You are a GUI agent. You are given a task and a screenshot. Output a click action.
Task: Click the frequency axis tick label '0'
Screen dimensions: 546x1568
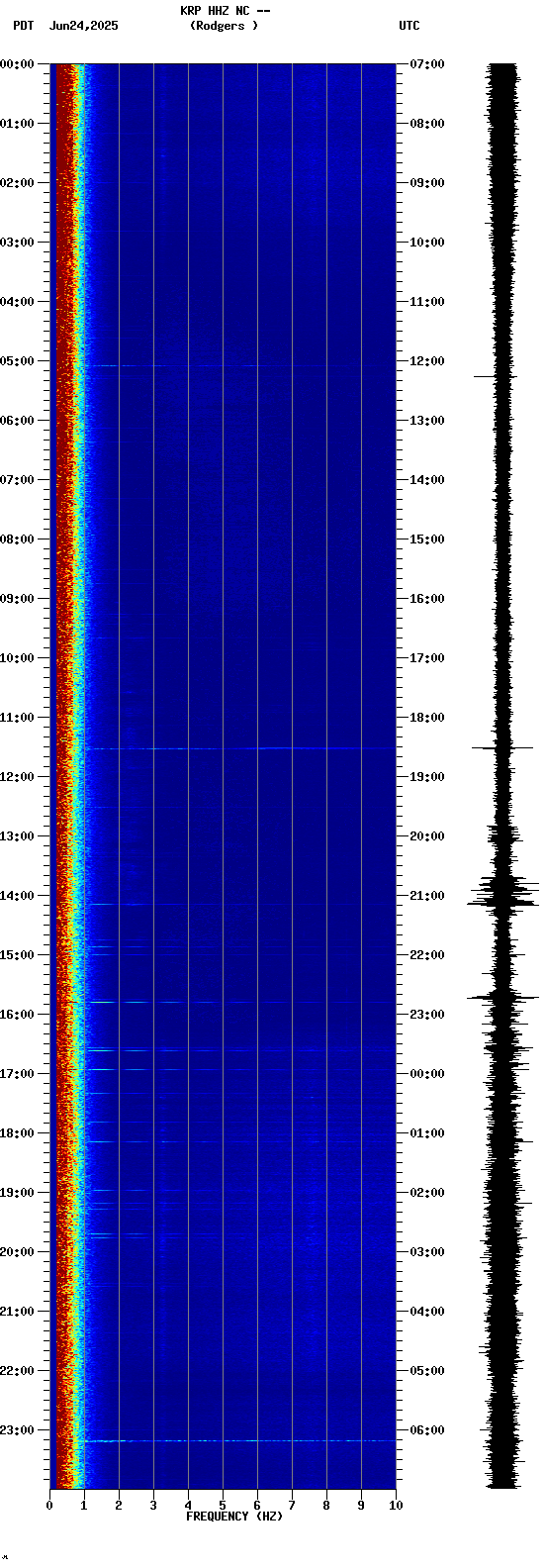click(49, 1506)
